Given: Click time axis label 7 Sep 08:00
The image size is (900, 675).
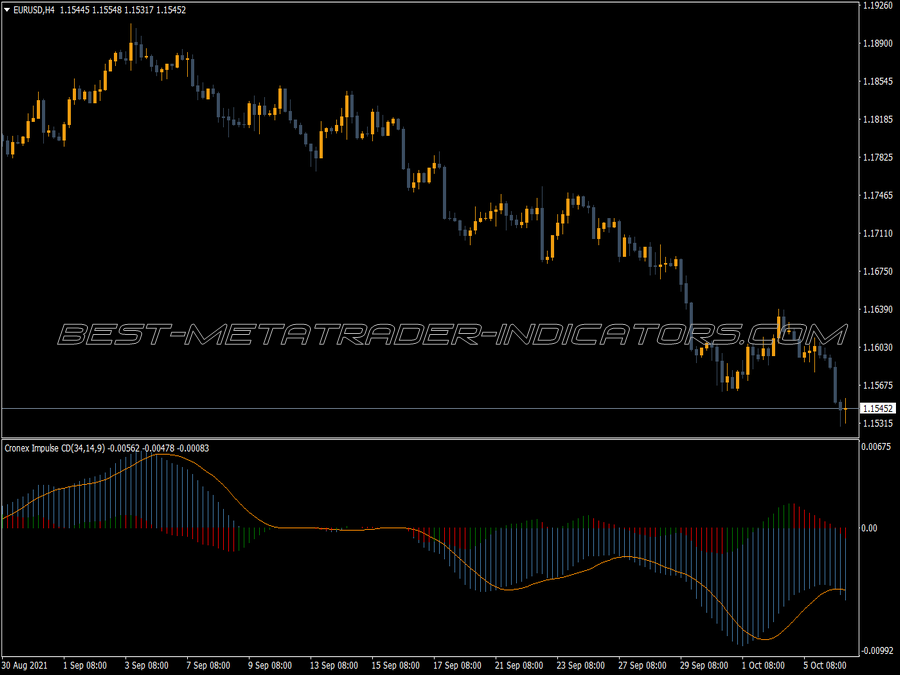Looking at the screenshot, I should click(208, 666).
